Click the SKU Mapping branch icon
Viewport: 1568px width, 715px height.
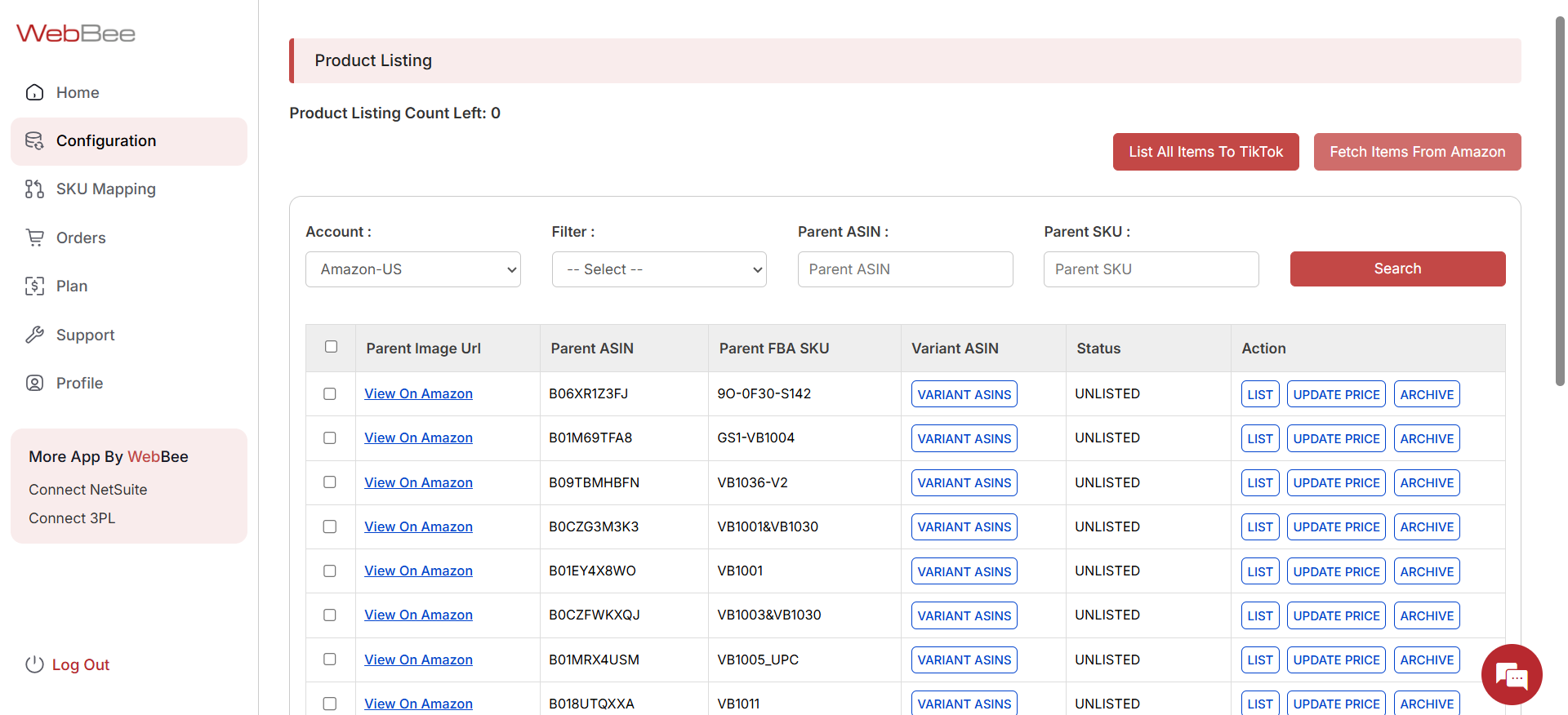coord(34,189)
